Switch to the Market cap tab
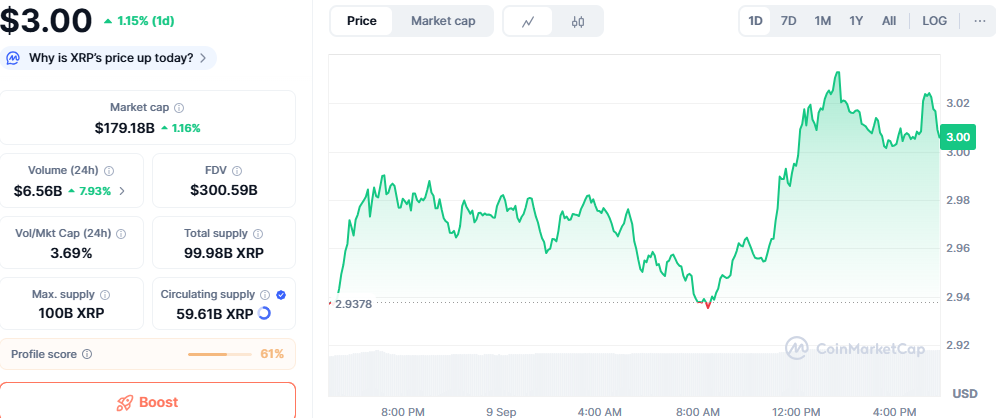The width and height of the screenshot is (996, 418). (x=443, y=21)
